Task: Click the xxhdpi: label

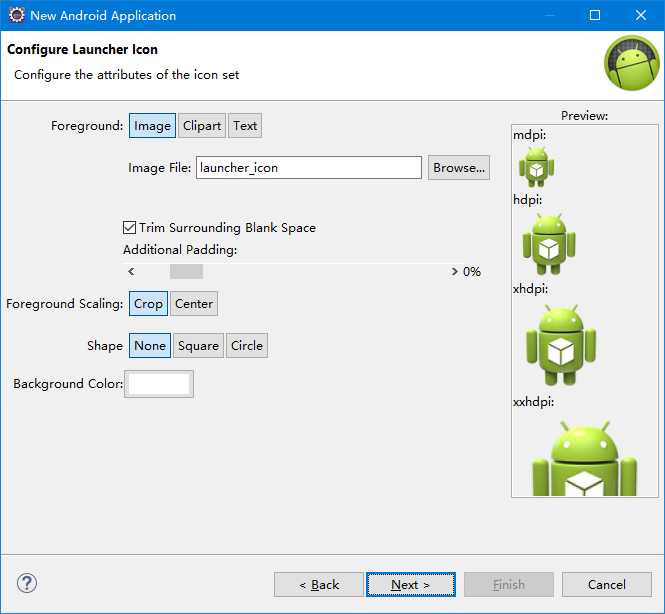Action: tap(534, 402)
